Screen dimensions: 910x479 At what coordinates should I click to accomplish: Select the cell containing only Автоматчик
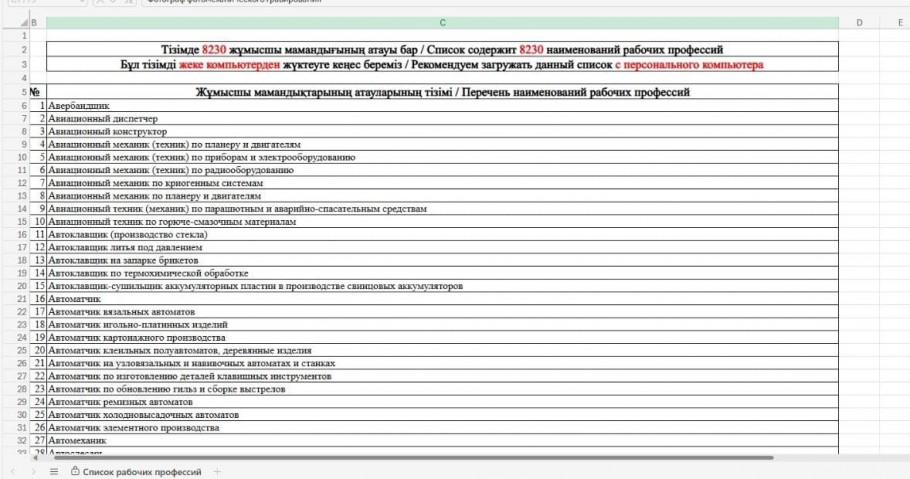(x=442, y=299)
